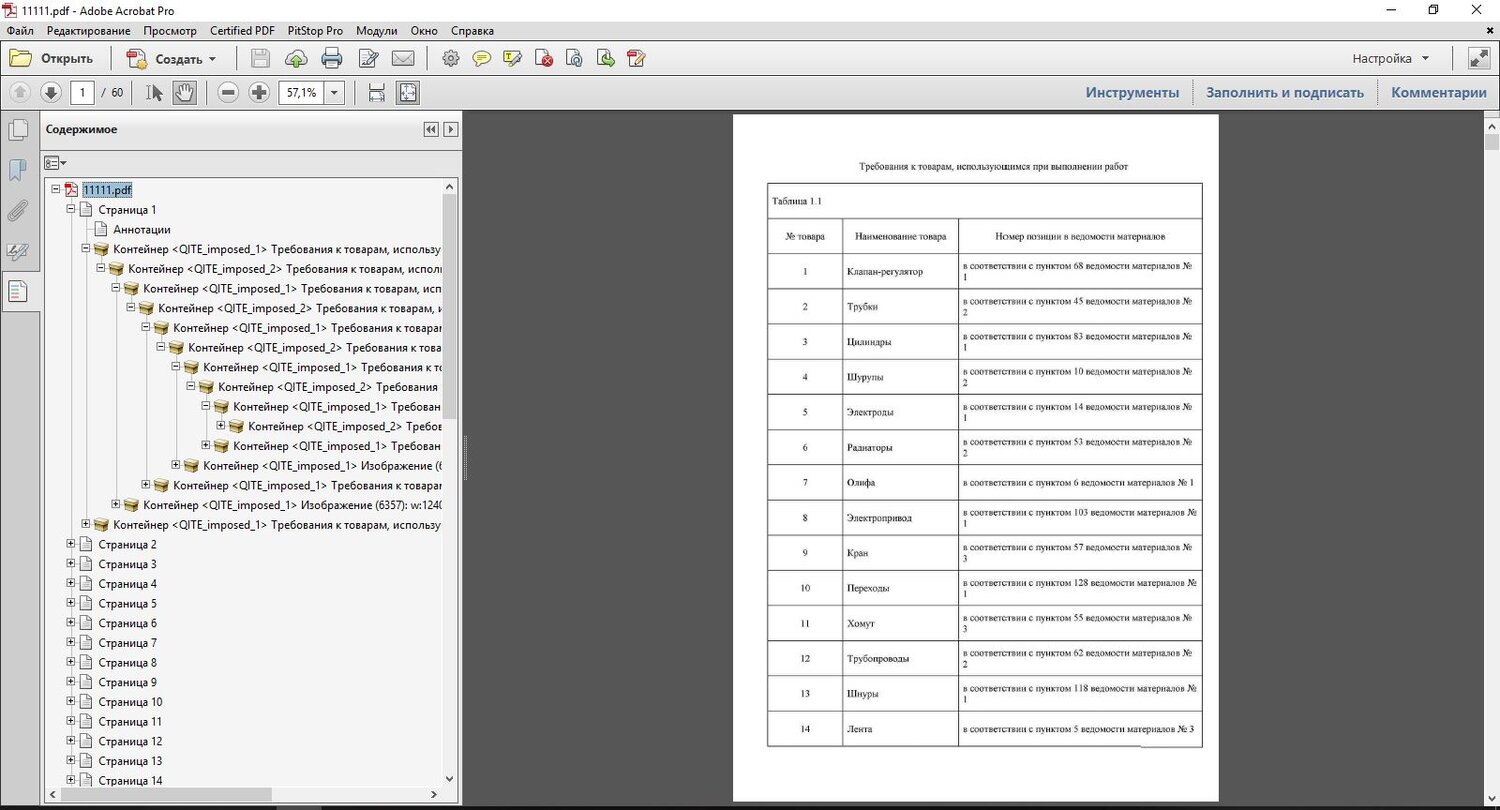This screenshot has height=810, width=1500.
Task: Select the Аннотации tree item
Action: point(142,230)
